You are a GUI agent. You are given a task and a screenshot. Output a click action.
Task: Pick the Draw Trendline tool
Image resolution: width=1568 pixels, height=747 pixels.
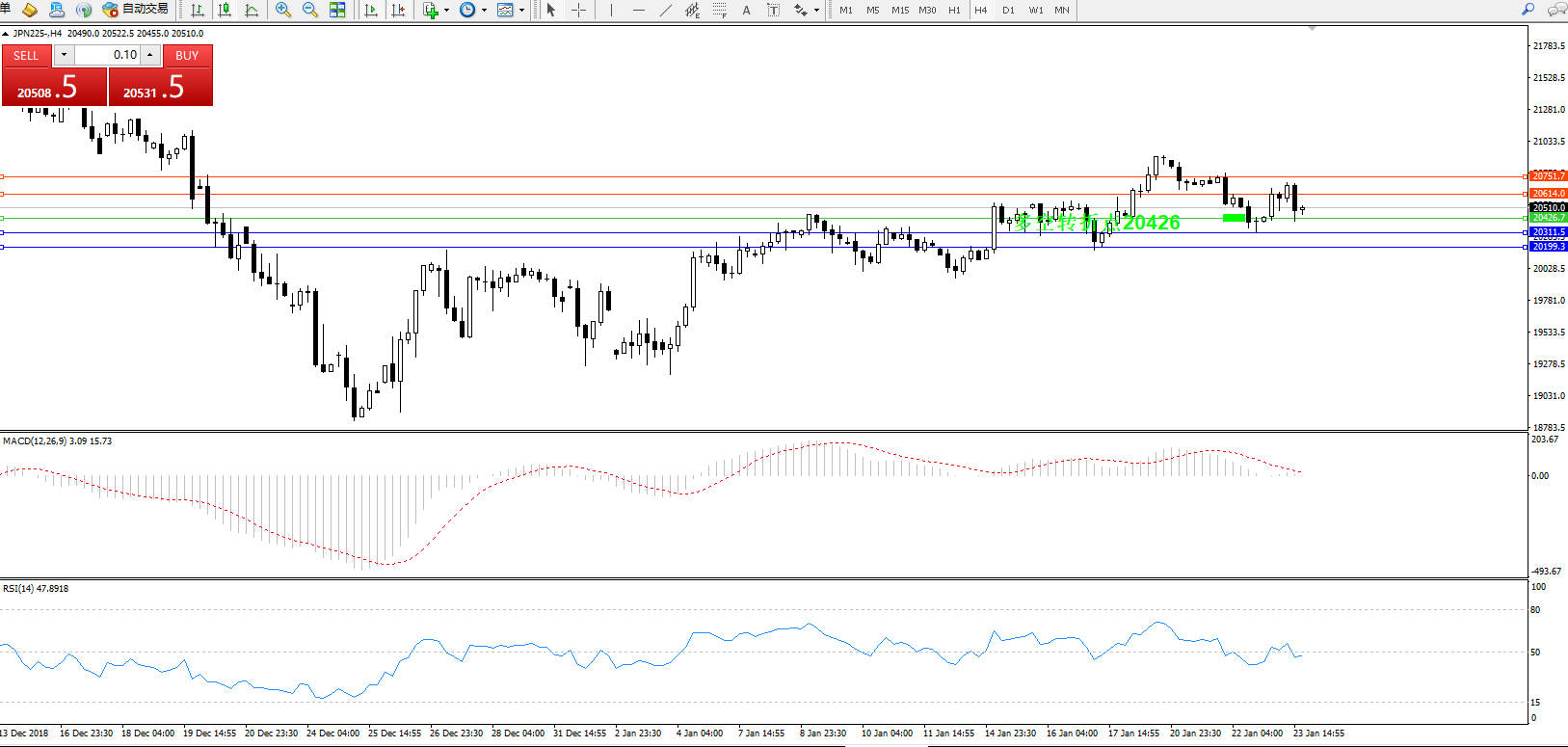click(x=666, y=10)
